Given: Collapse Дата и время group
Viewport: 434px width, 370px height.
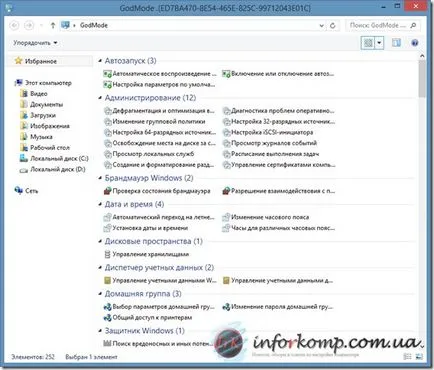Looking at the screenshot, I should click(x=100, y=204).
